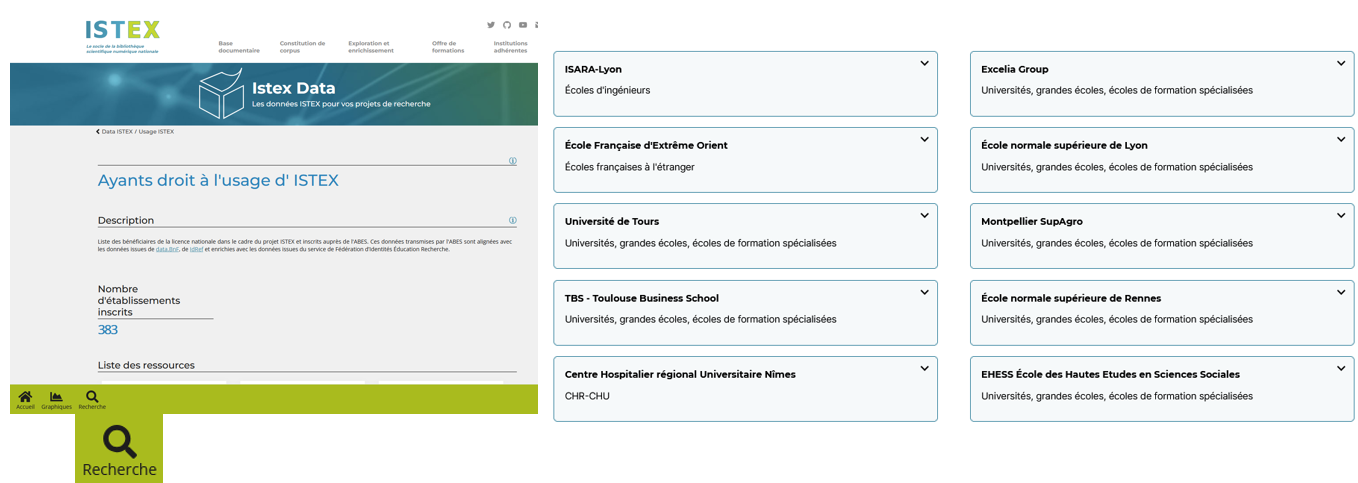
Task: Expand the ISARA-Lyon card
Action: [x=924, y=64]
